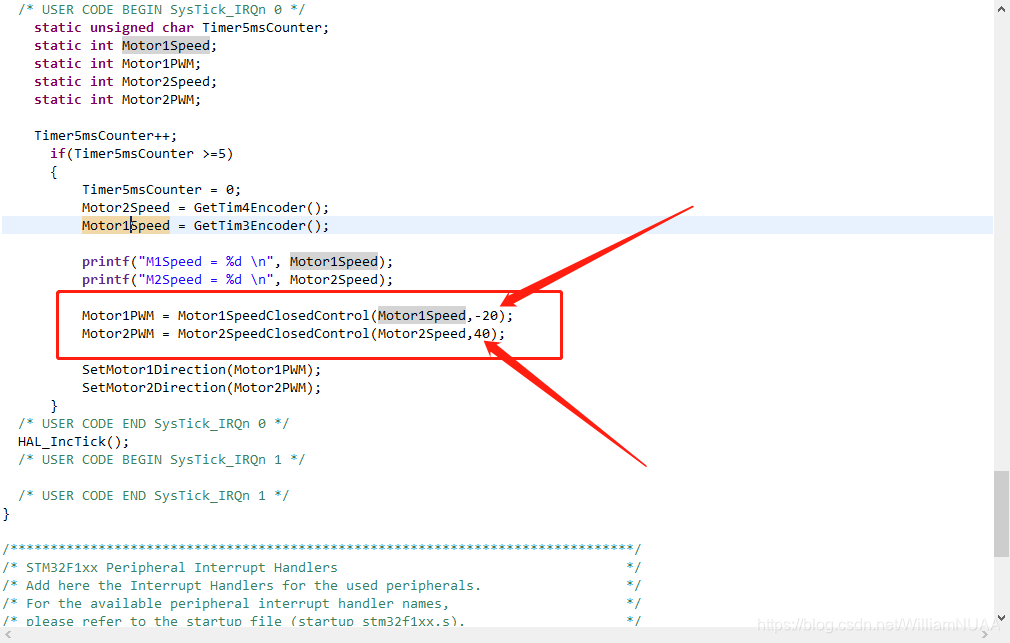Screen dimensions: 1010x643
Task: Click the 'USER CODE BEGIN SysTick_IRQn 0' comment
Action: (x=162, y=10)
